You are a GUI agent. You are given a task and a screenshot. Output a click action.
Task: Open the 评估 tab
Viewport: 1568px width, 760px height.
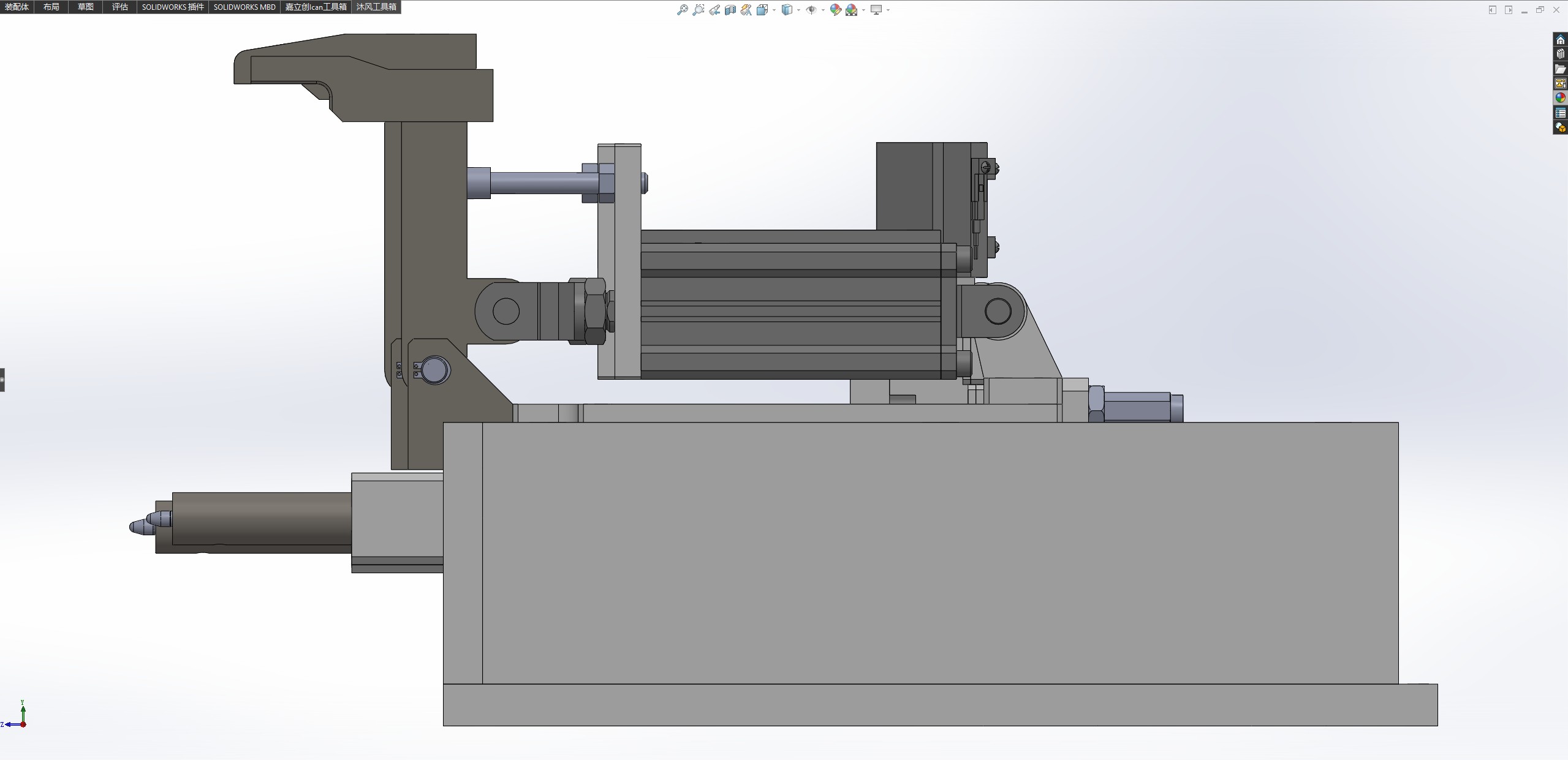[x=120, y=7]
